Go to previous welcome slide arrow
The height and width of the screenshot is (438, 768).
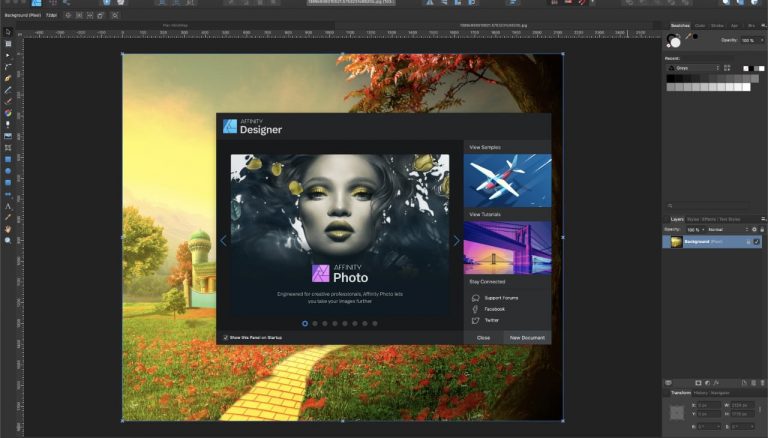pyautogui.click(x=223, y=241)
